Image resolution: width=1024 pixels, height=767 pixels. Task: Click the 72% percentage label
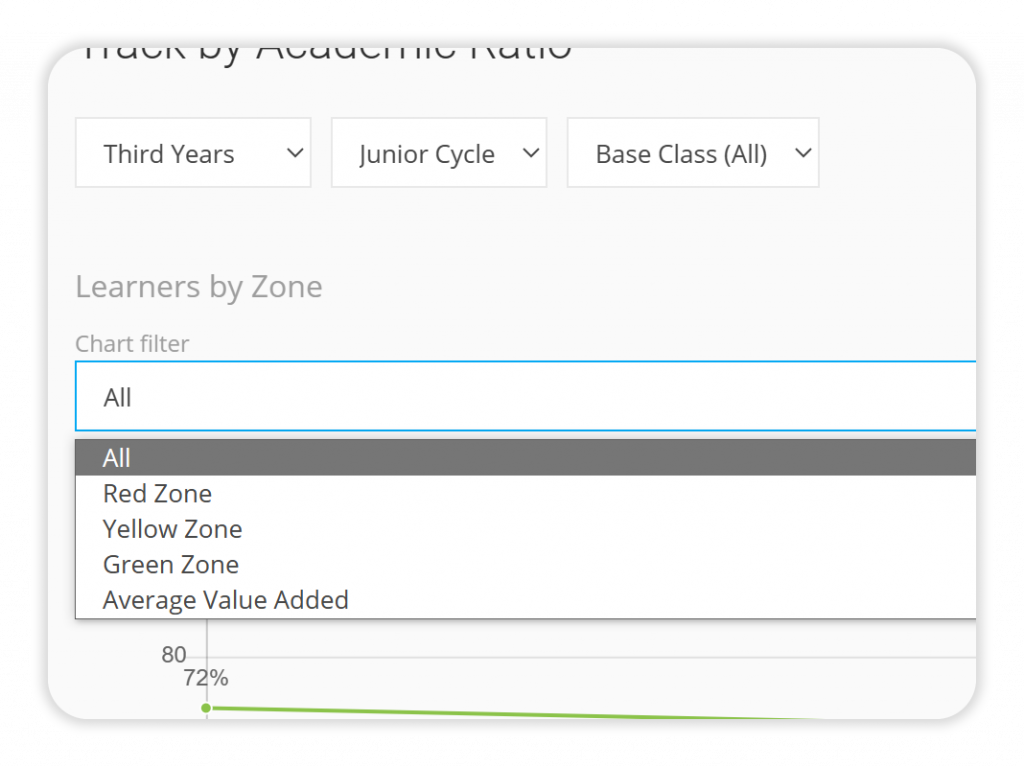pyautogui.click(x=204, y=677)
